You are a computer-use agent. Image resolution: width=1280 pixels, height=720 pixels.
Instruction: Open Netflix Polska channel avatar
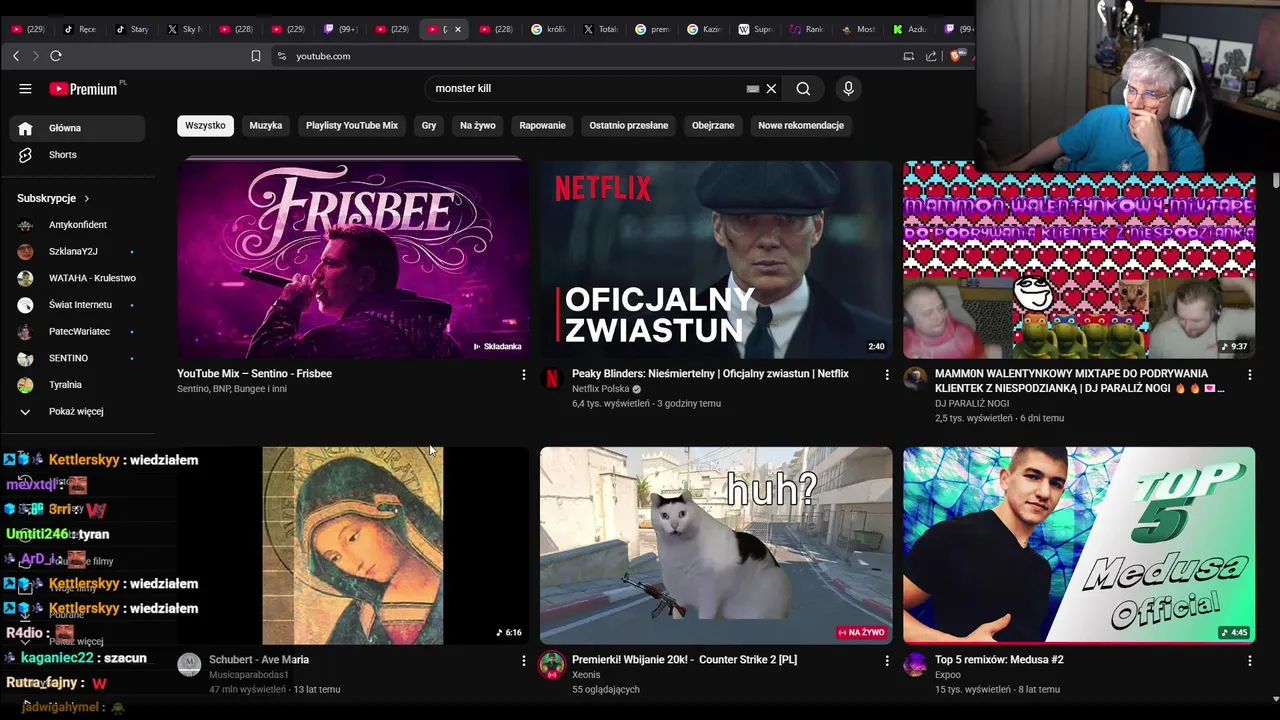552,378
